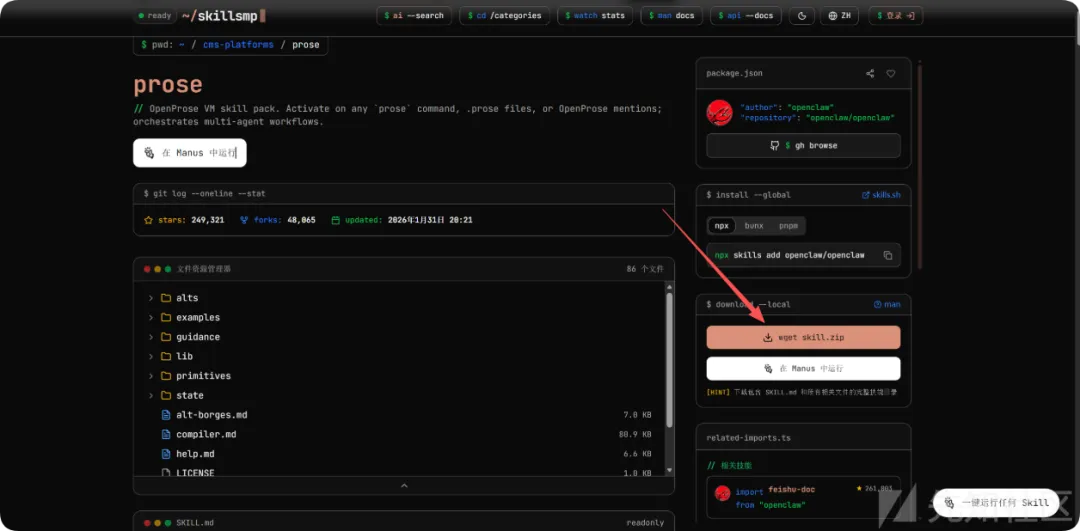Go to ~/skillsmp home logo

point(223,15)
